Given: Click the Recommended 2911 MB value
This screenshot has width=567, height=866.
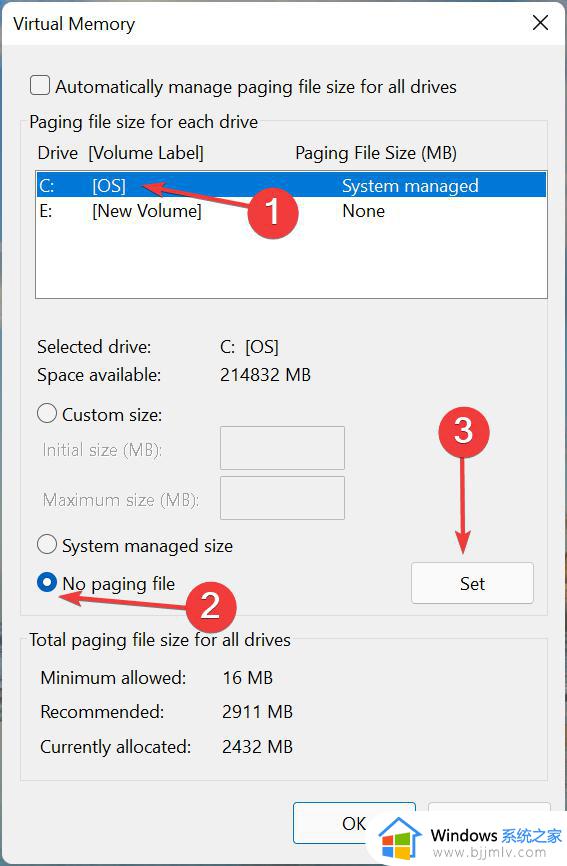Looking at the screenshot, I should pyautogui.click(x=257, y=711).
